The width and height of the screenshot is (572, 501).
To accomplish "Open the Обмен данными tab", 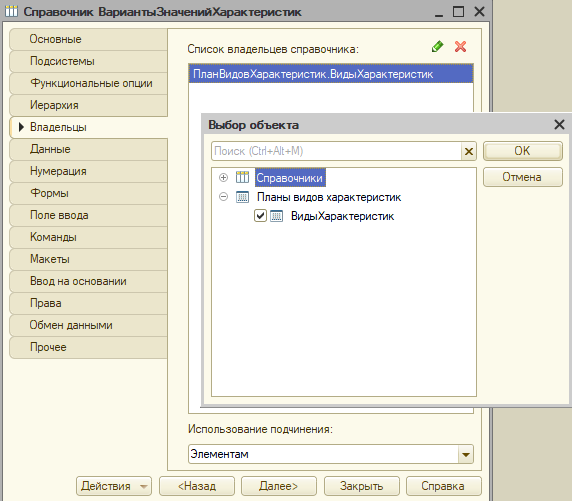I will click(89, 325).
